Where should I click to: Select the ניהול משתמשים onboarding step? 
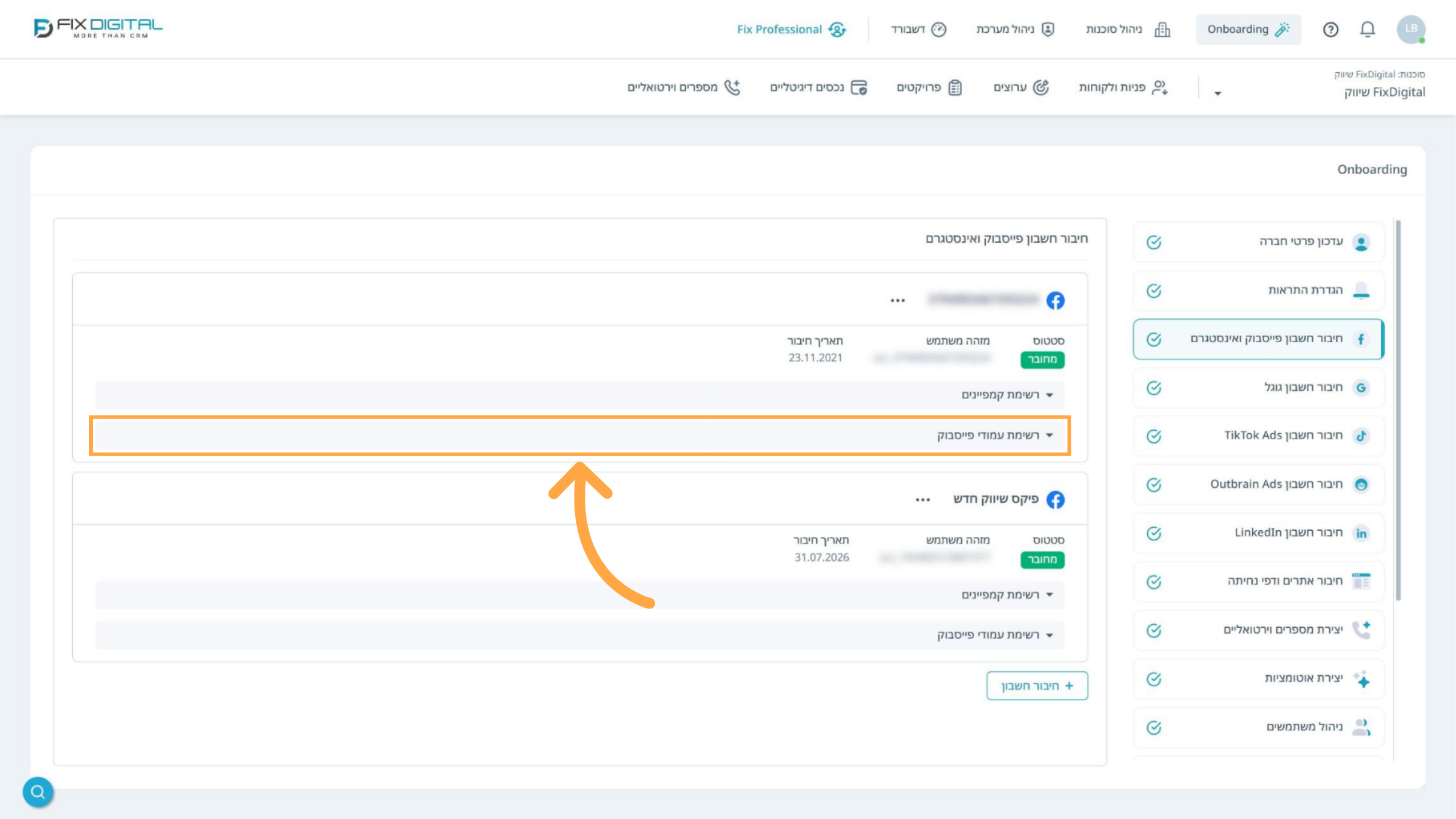[x=1258, y=727]
